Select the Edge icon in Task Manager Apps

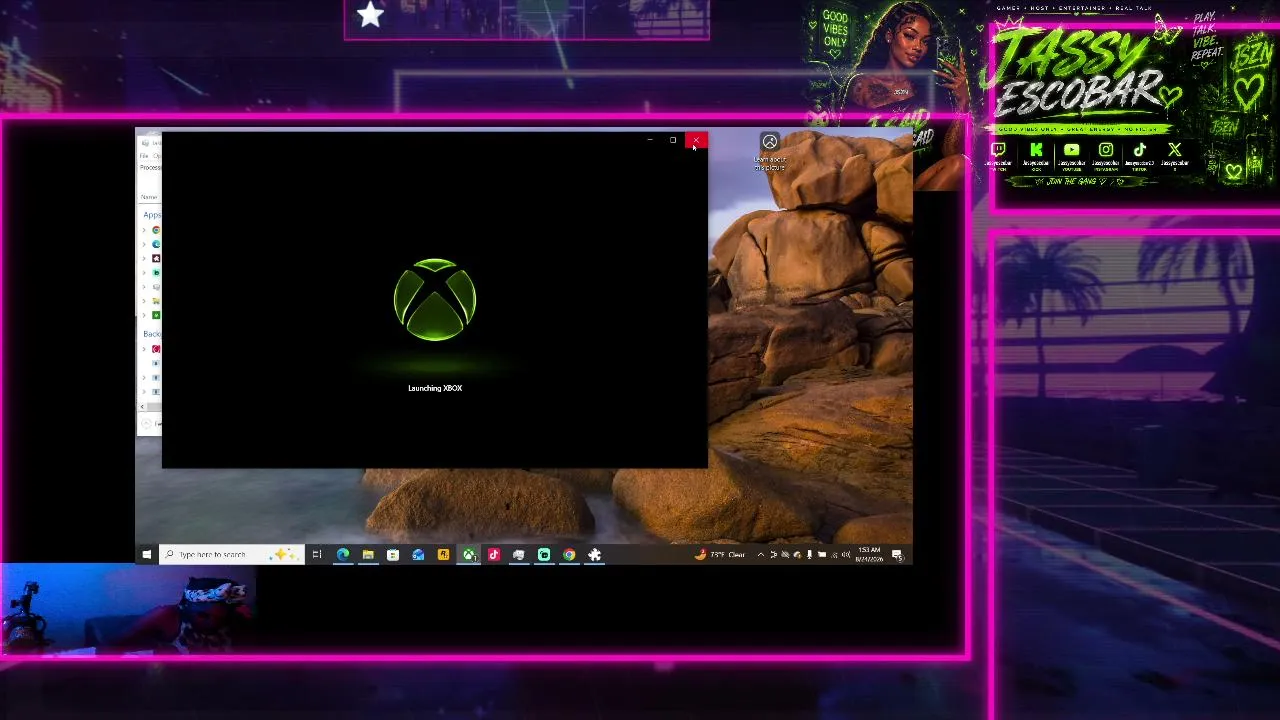click(156, 244)
